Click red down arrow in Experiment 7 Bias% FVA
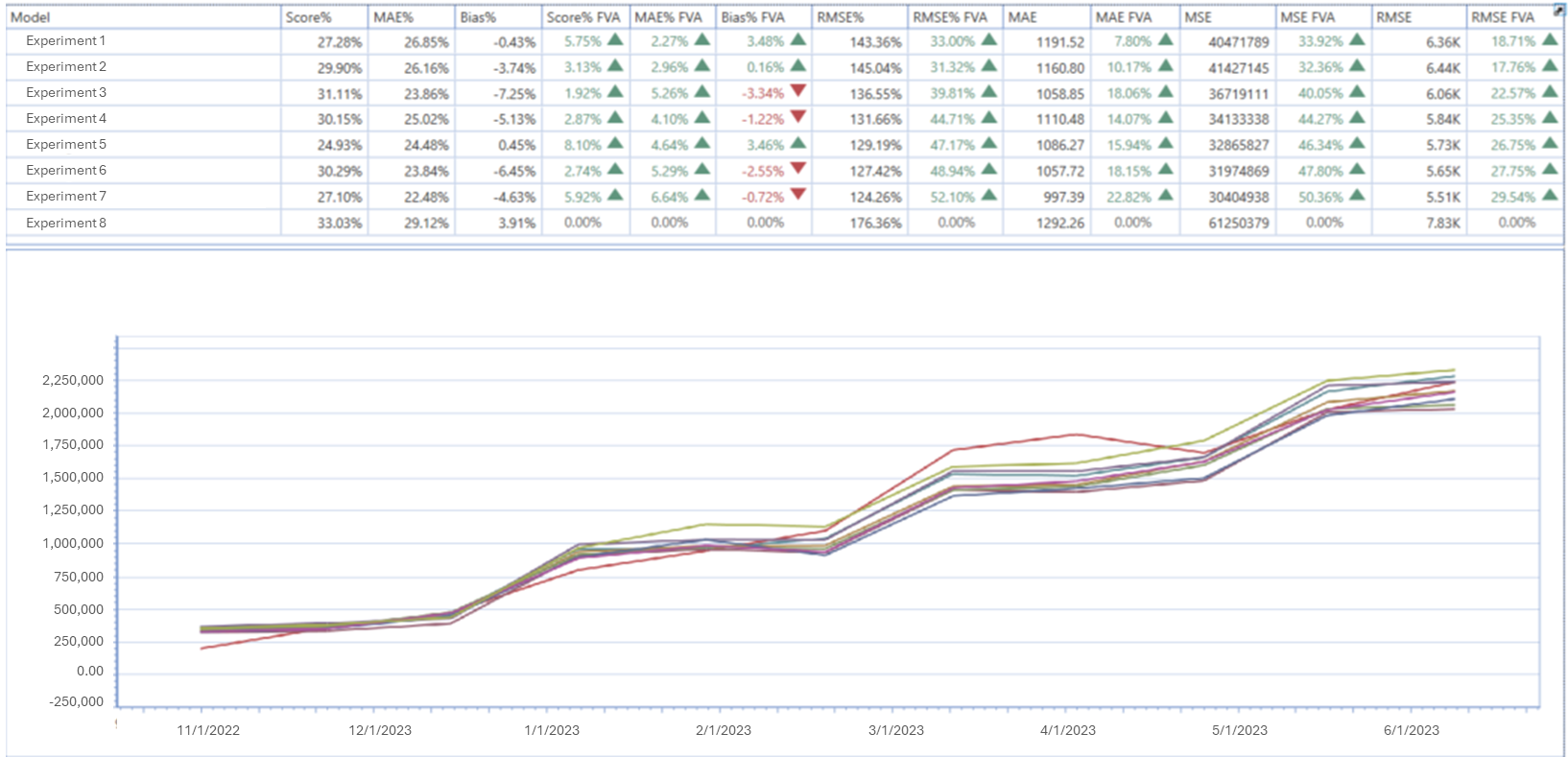 pyautogui.click(x=797, y=196)
